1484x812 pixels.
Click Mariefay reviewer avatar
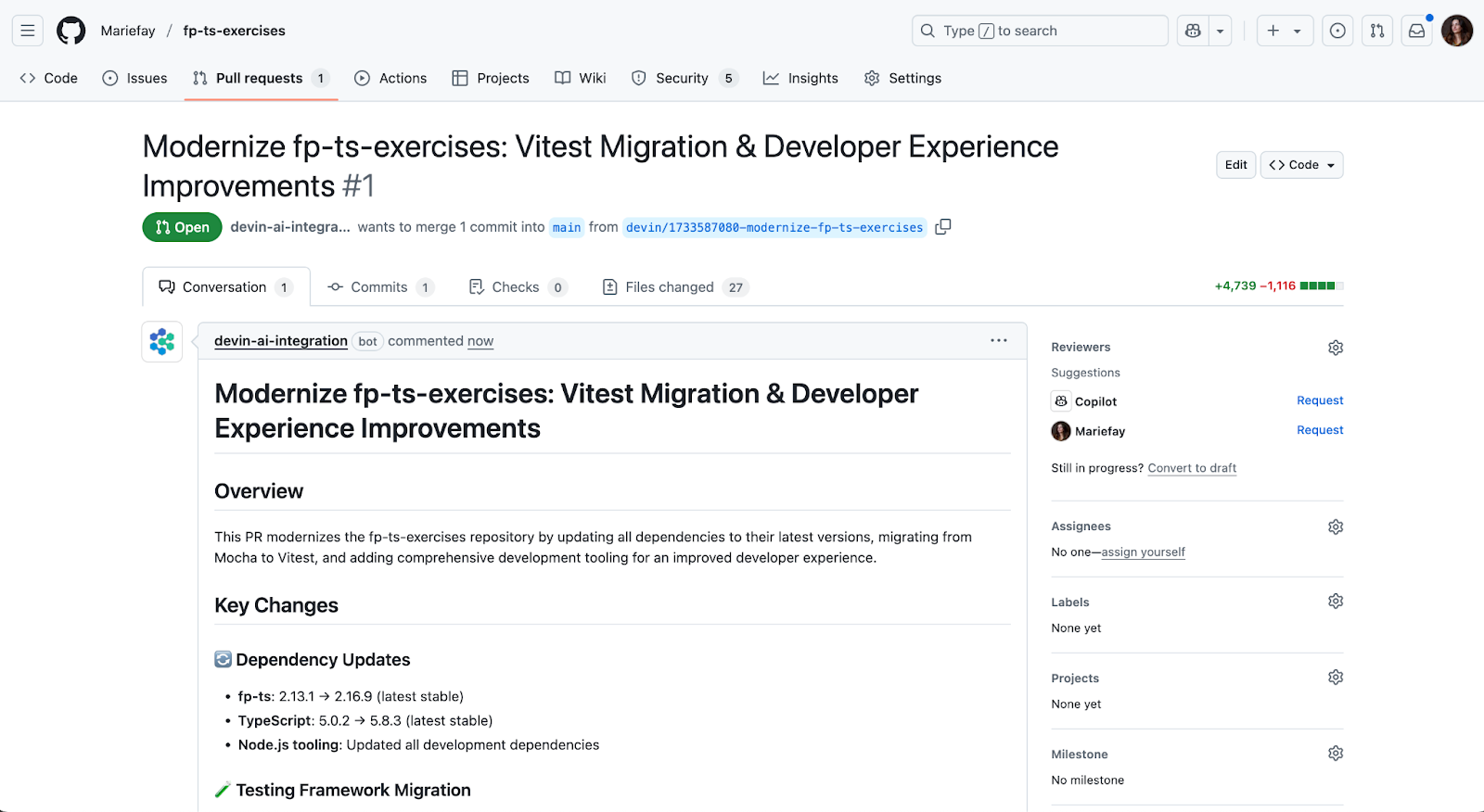pyautogui.click(x=1061, y=431)
